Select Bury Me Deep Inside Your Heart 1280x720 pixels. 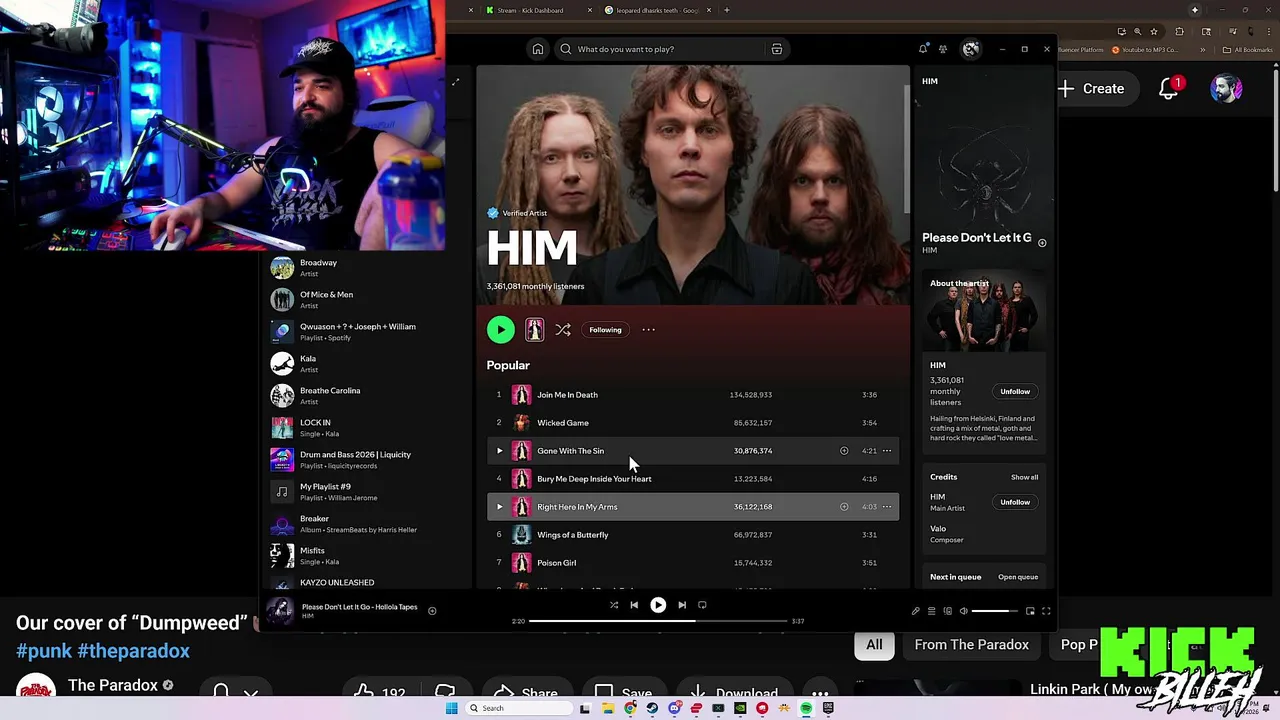(x=594, y=479)
